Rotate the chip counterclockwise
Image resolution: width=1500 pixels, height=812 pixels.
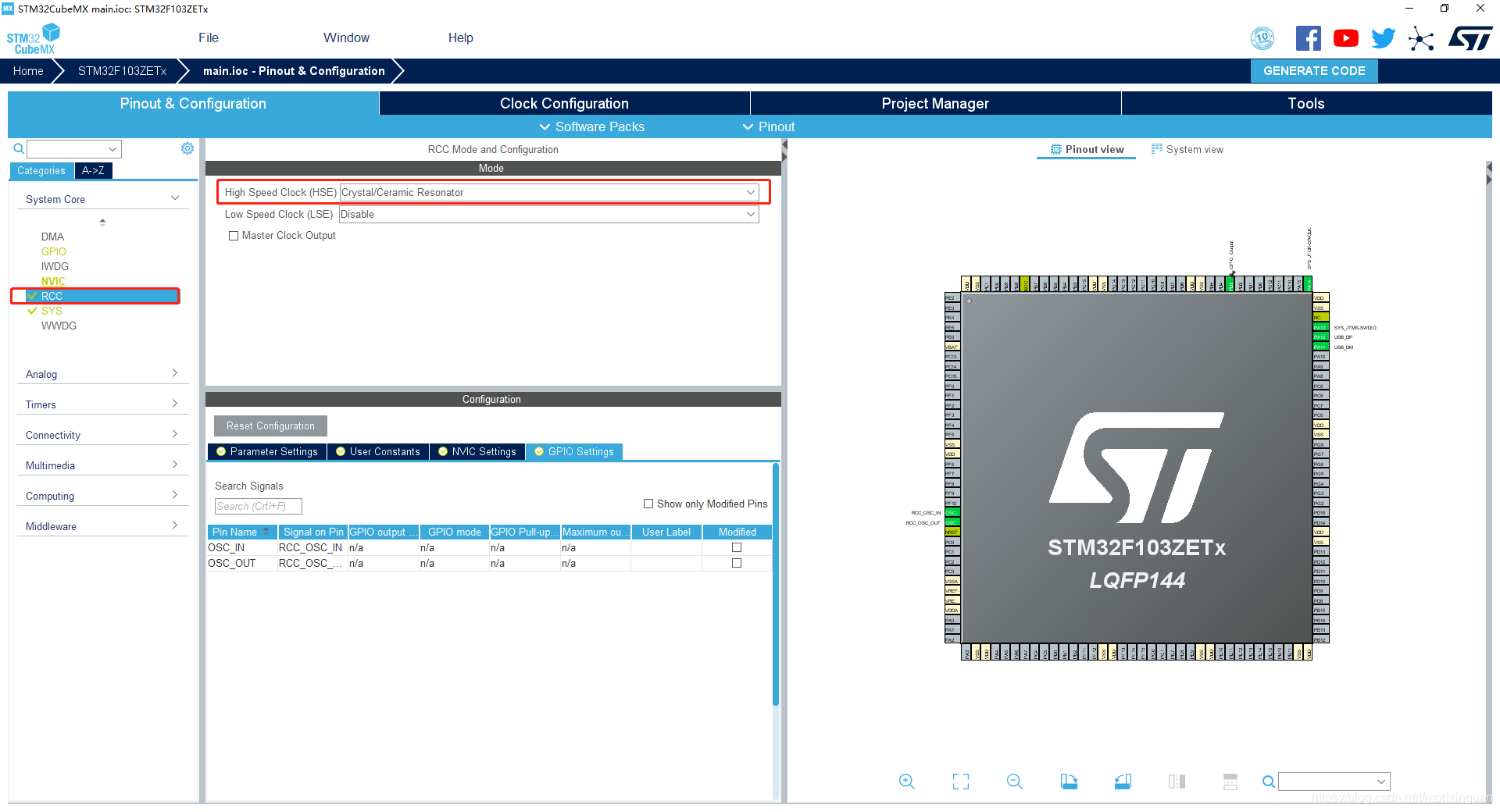pyautogui.click(x=1123, y=781)
